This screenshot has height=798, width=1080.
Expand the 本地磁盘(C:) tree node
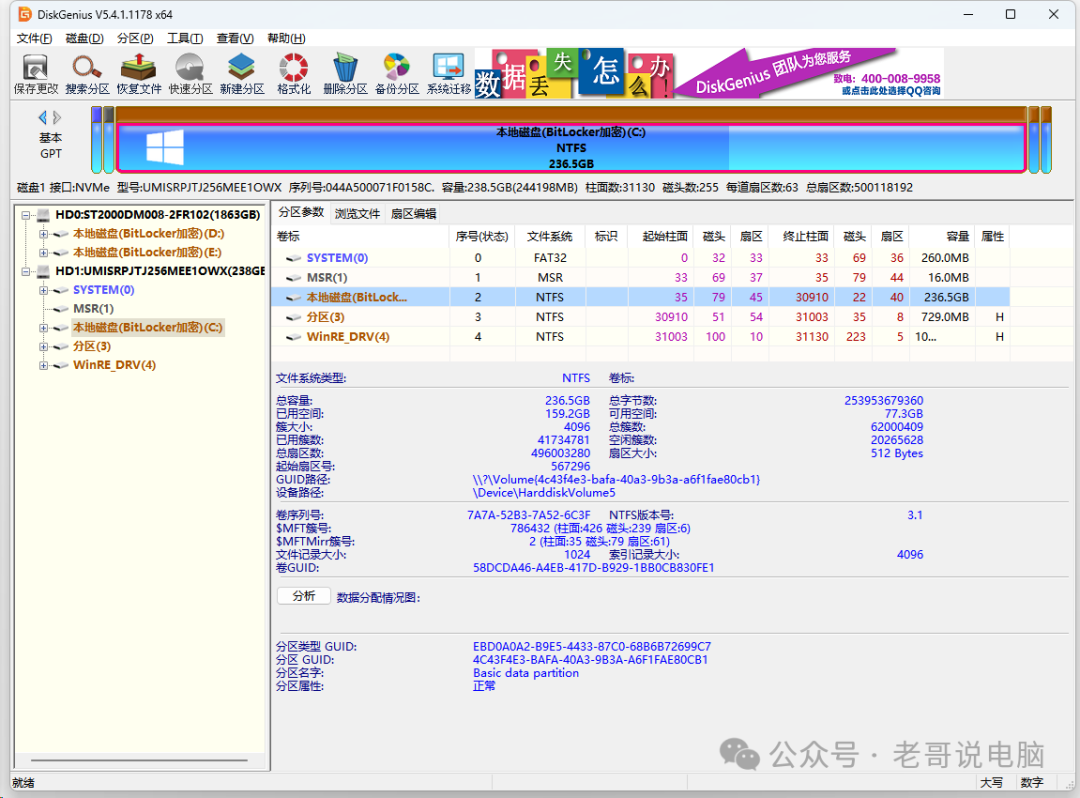(x=43, y=328)
